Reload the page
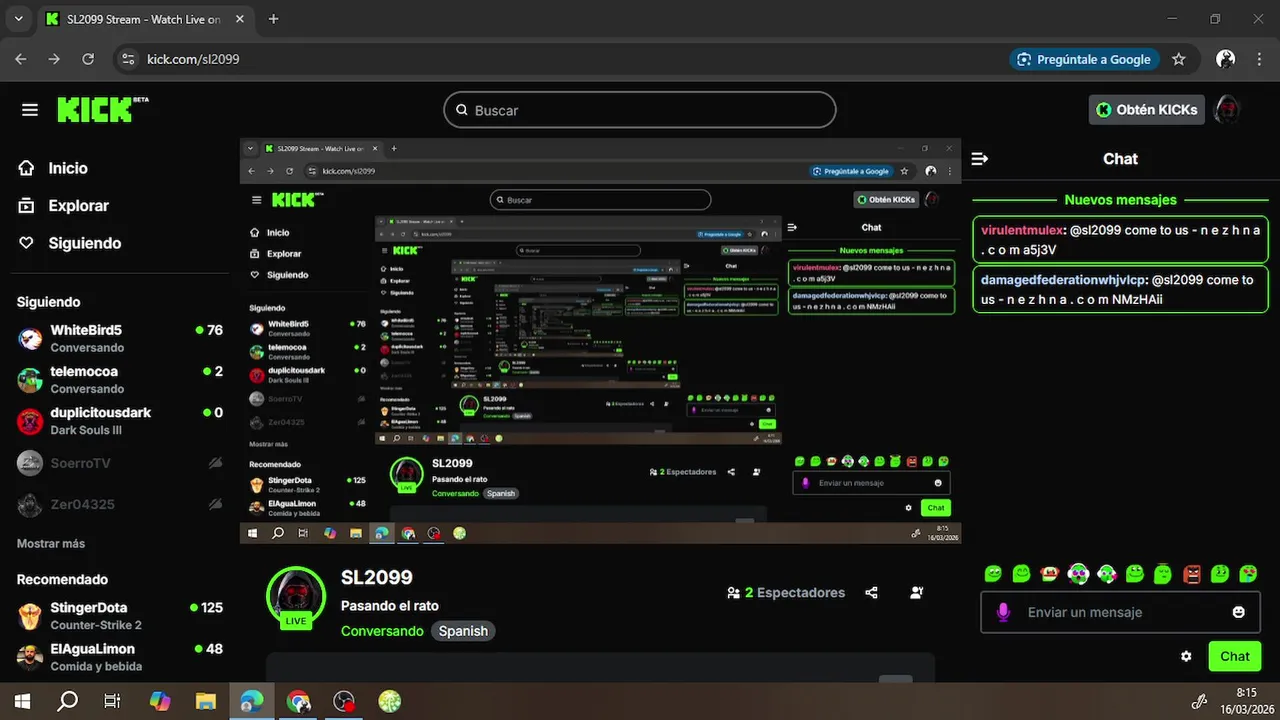 pyautogui.click(x=88, y=59)
